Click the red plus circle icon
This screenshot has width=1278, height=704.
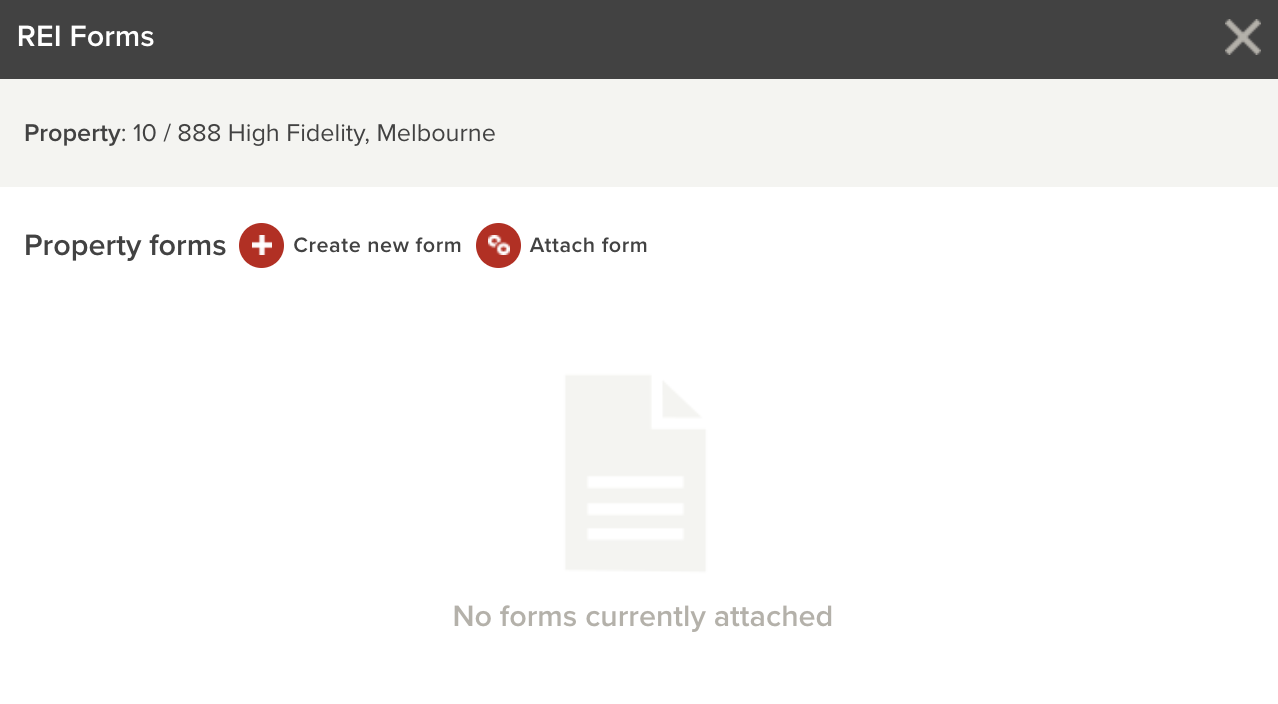pyautogui.click(x=261, y=245)
